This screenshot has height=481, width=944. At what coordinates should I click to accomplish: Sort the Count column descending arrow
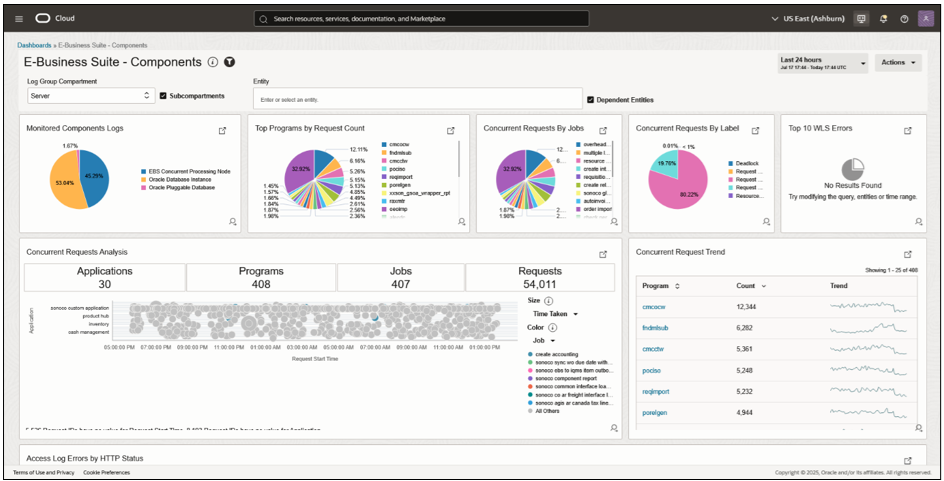(x=764, y=287)
